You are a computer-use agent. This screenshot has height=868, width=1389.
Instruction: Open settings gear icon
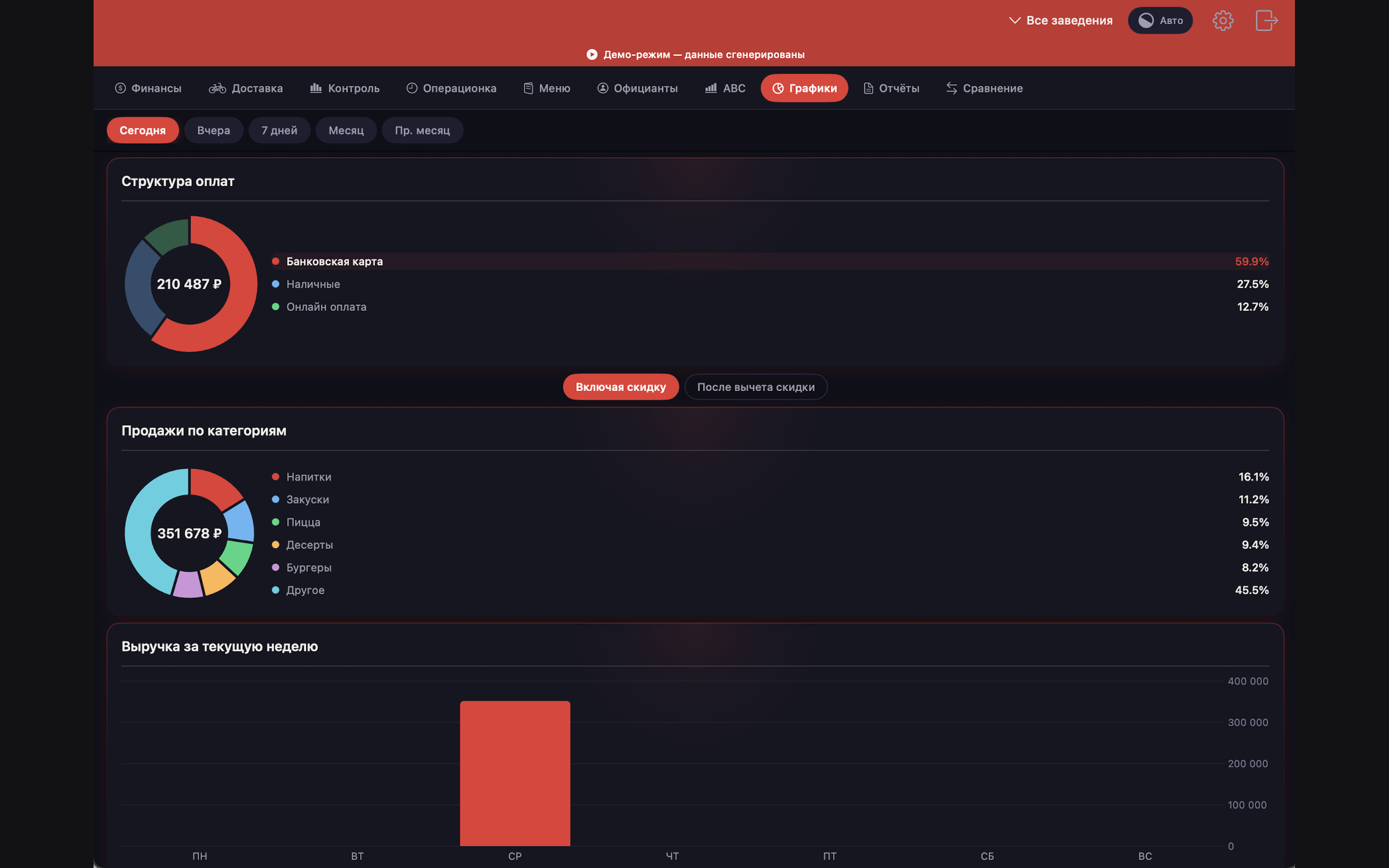point(1223,21)
